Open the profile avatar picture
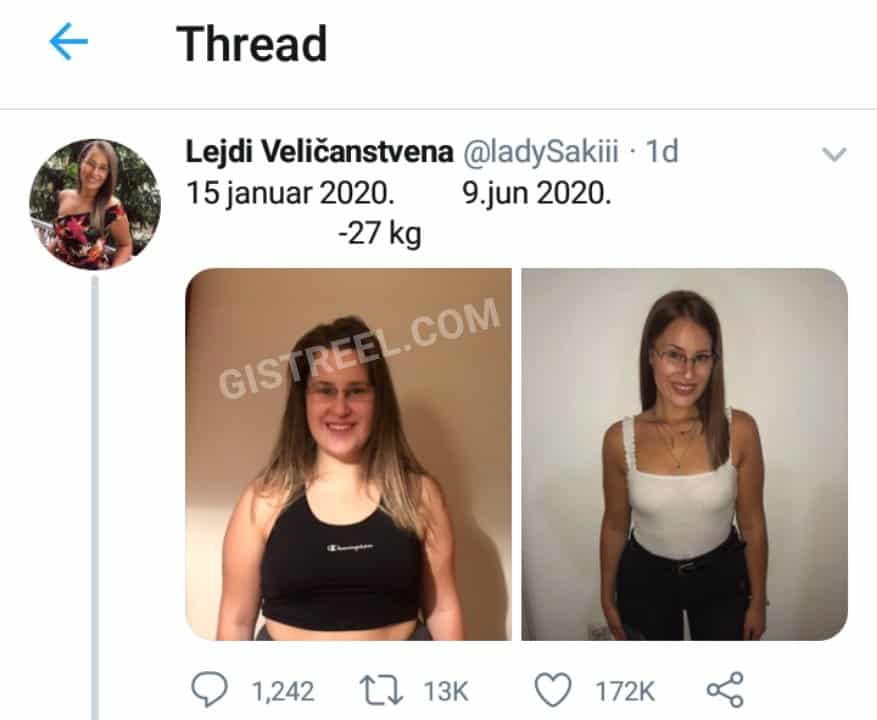This screenshot has width=877, height=720. (95, 204)
